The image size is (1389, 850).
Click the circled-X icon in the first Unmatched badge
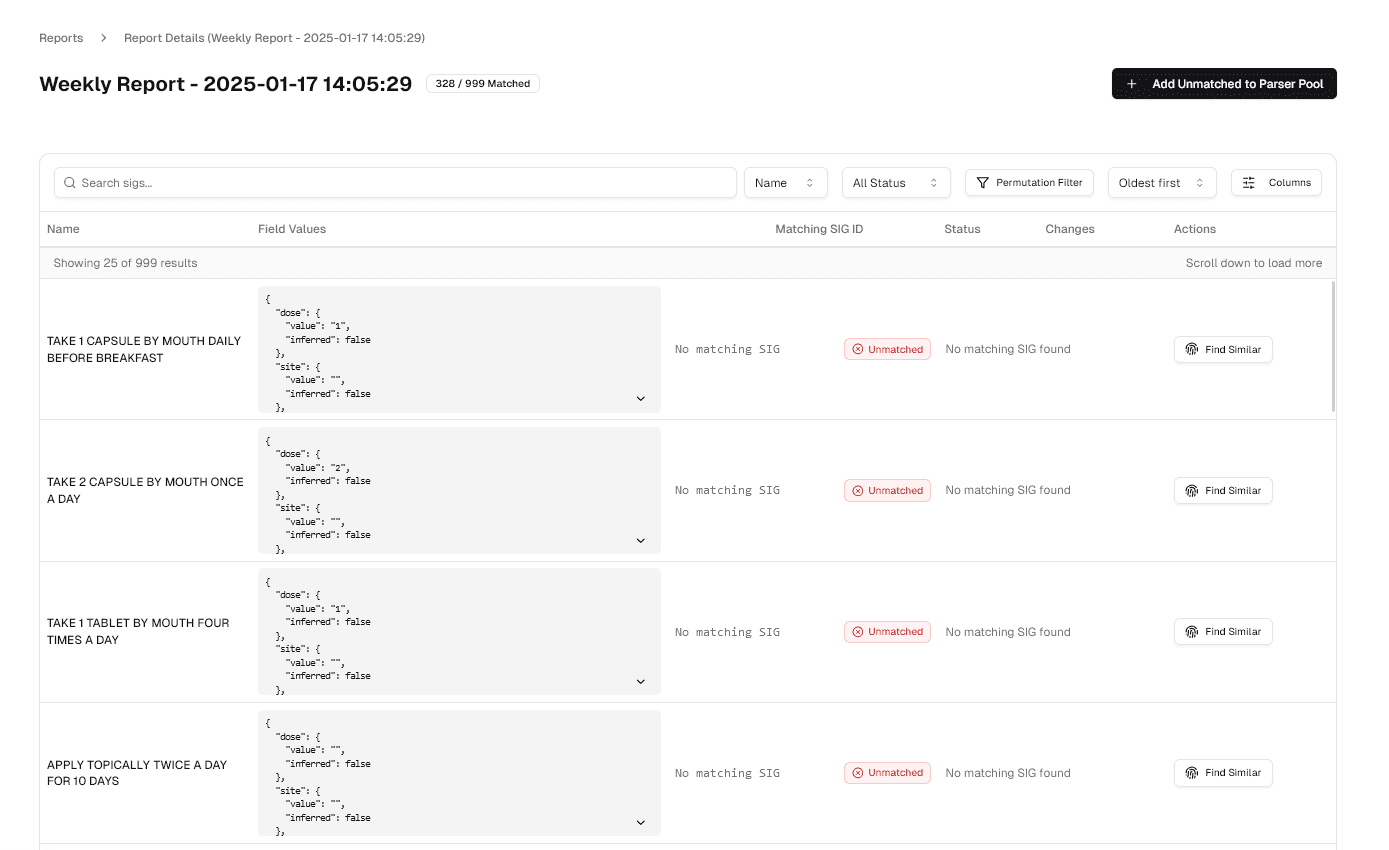[857, 349]
